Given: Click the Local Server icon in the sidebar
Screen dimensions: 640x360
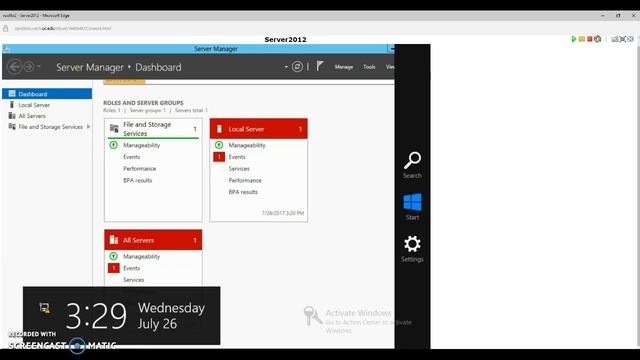Looking at the screenshot, I should point(12,105).
